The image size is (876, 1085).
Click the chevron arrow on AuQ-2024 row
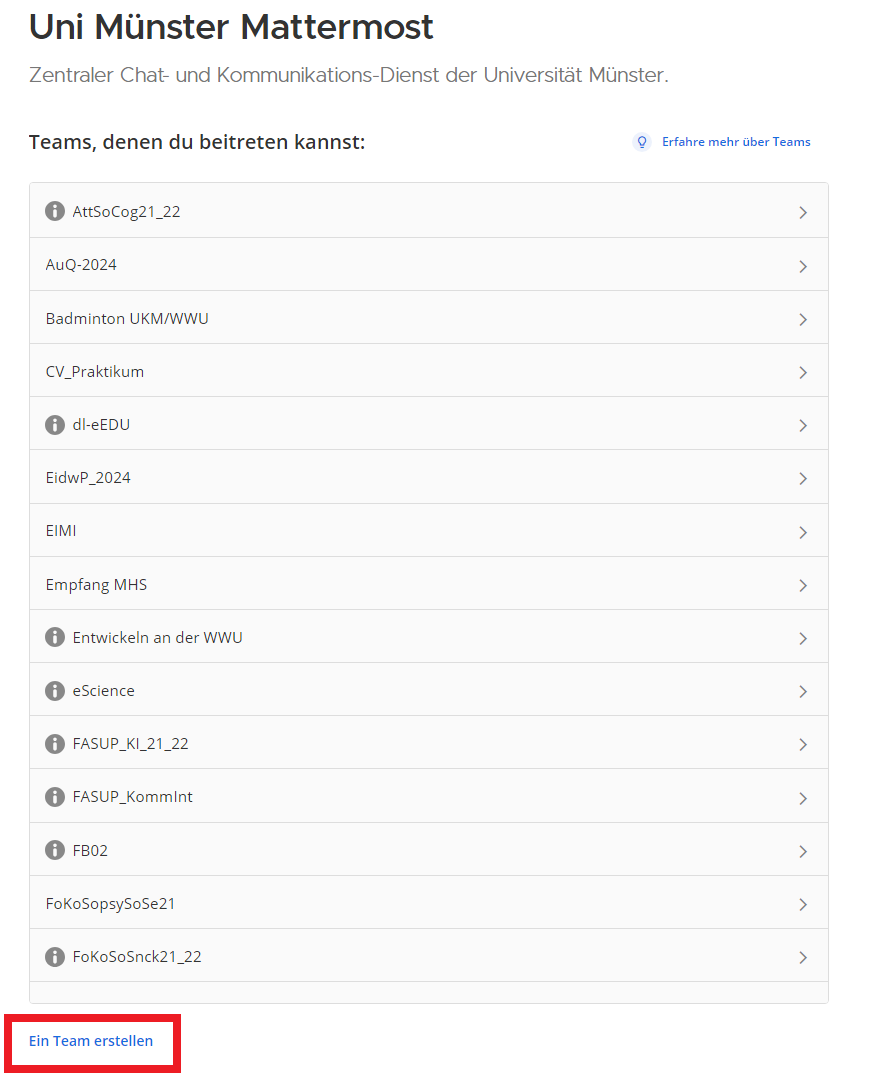(803, 266)
